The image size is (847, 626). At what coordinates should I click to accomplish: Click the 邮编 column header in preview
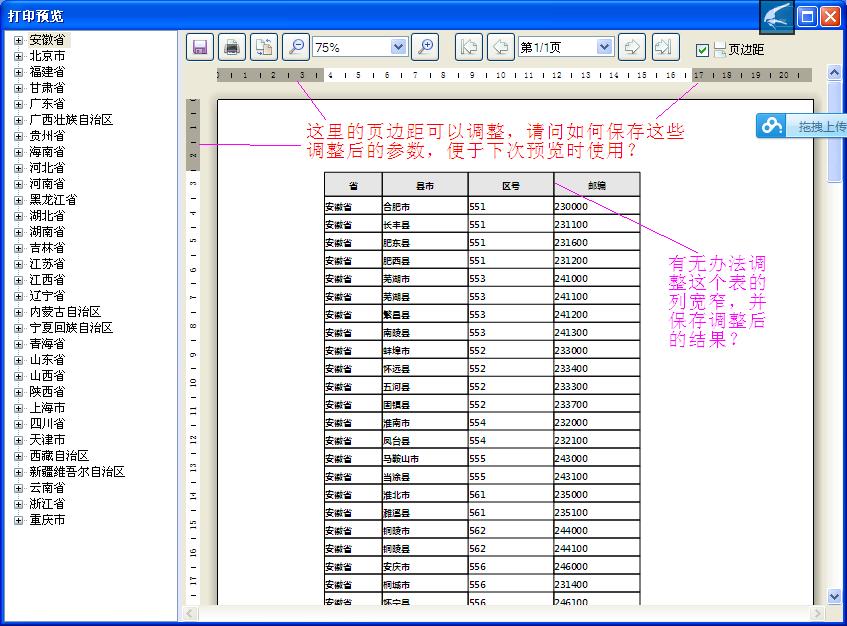coord(596,185)
